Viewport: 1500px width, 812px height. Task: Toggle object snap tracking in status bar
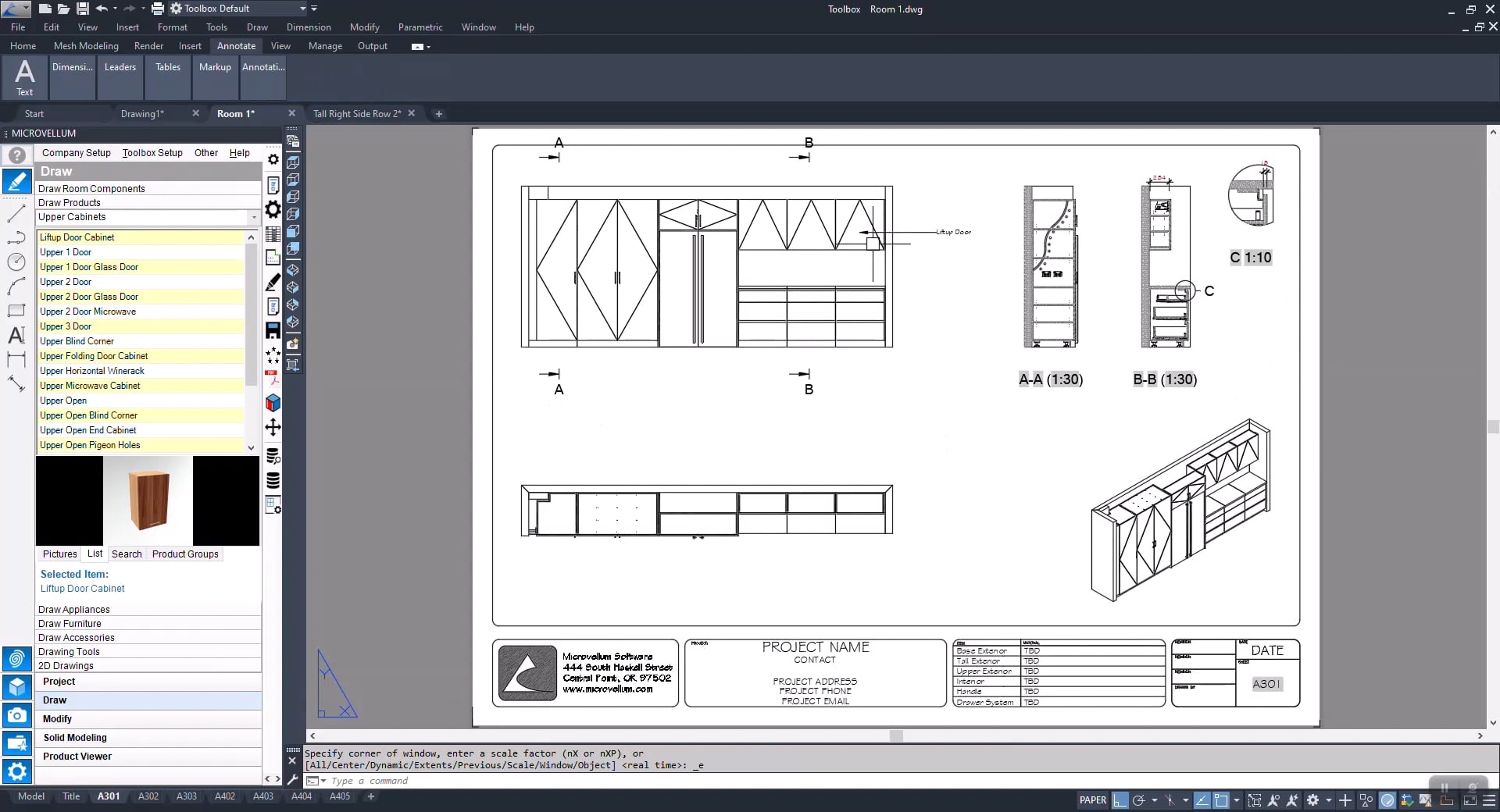pos(1202,800)
